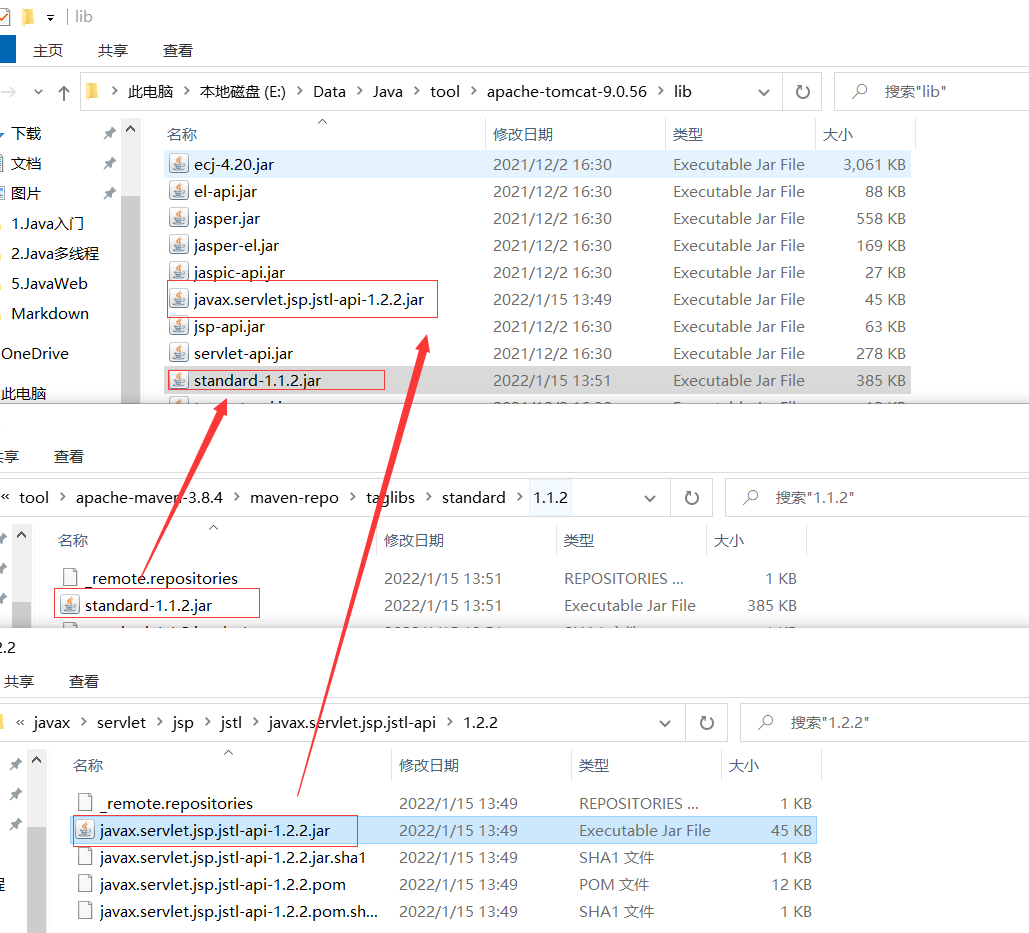
Task: Click navigation pane scroll-up arrow in lib window
Action: click(x=131, y=130)
